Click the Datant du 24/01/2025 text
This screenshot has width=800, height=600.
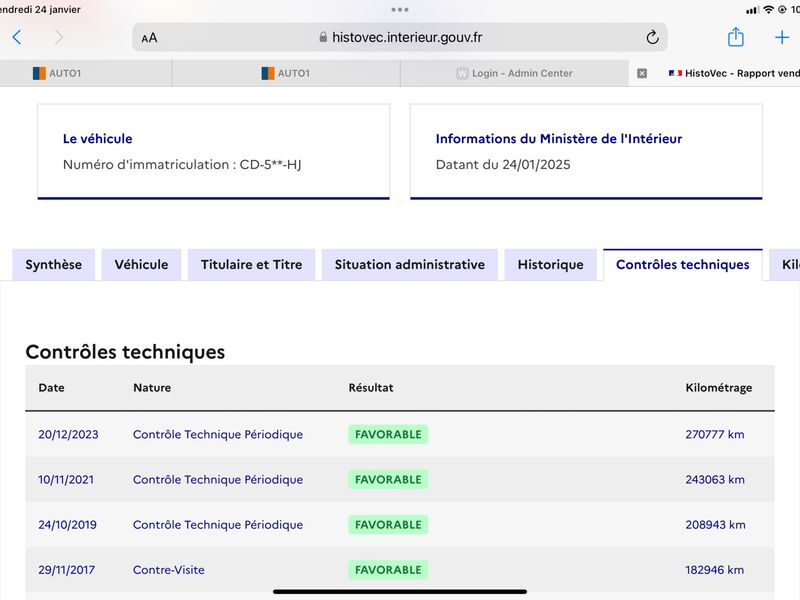[x=503, y=165]
